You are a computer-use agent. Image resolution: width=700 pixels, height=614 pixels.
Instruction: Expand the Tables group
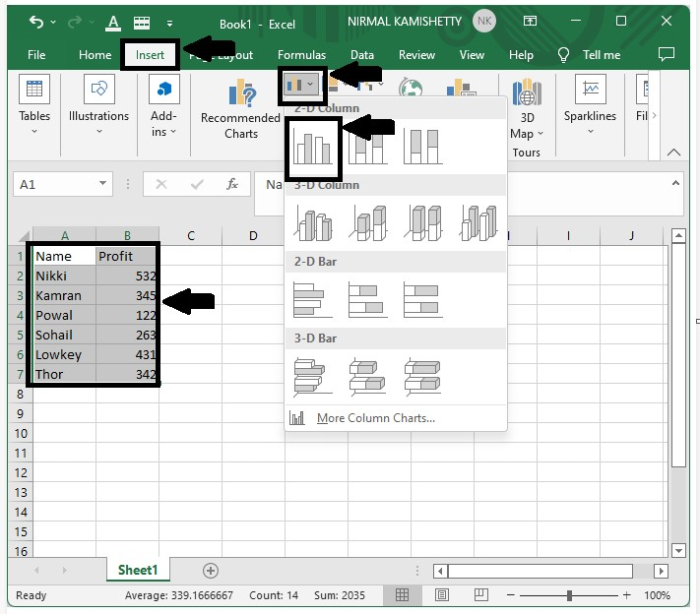click(34, 106)
